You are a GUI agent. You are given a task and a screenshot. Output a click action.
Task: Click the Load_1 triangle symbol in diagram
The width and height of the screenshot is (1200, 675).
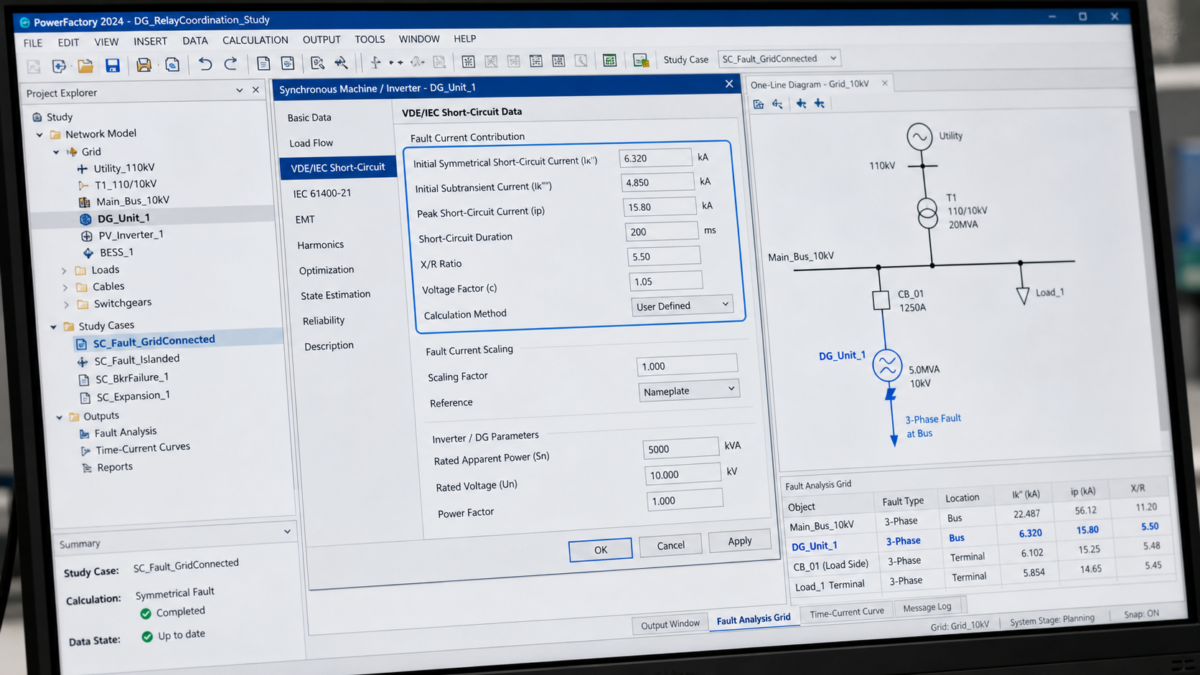1023,296
